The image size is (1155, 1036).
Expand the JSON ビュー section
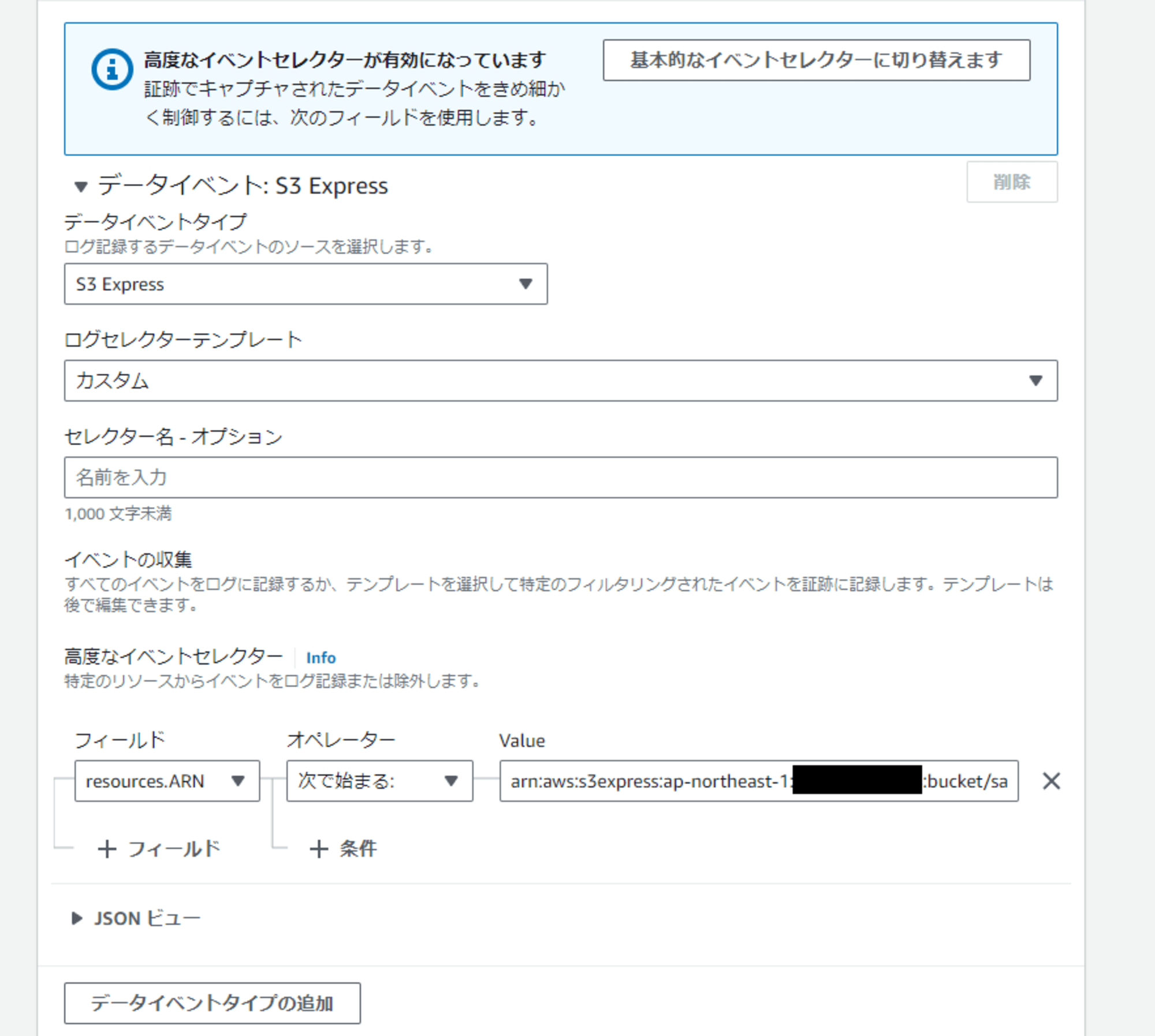point(135,918)
